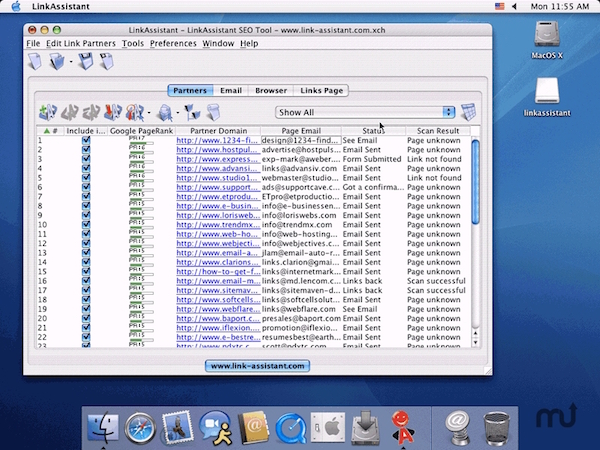Open the Show All filter dropdown
Screen dimensions: 600x450
pos(365,112)
